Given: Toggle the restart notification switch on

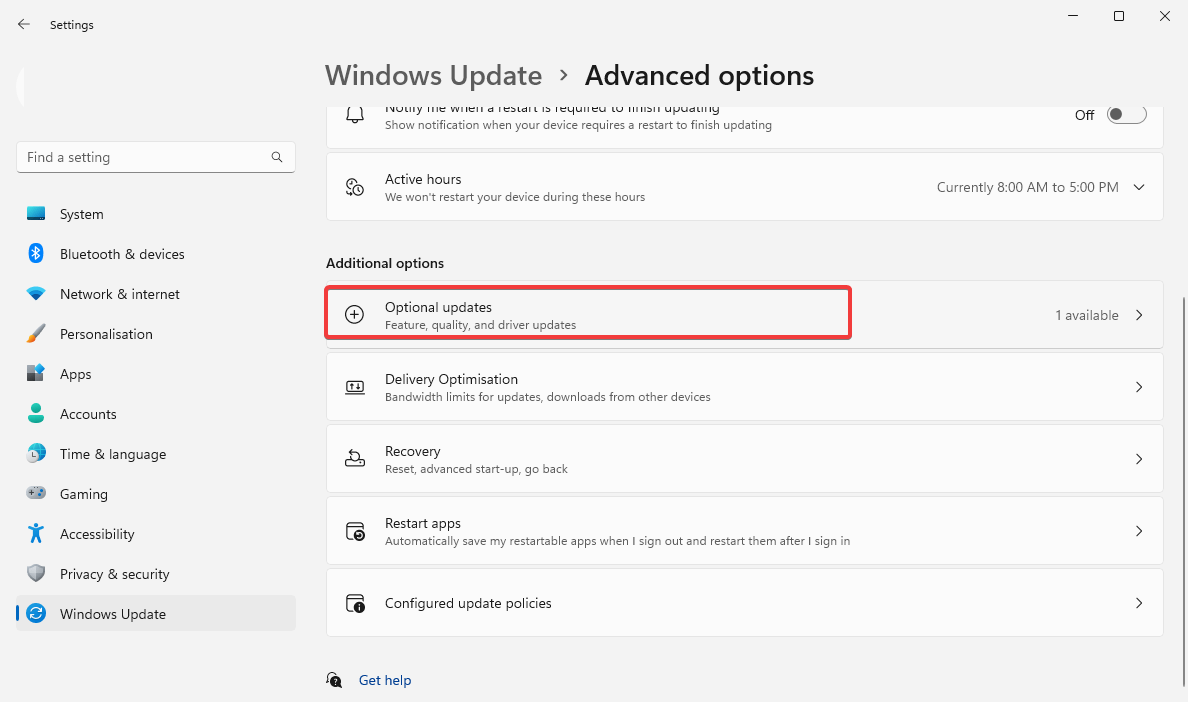Looking at the screenshot, I should pos(1126,115).
